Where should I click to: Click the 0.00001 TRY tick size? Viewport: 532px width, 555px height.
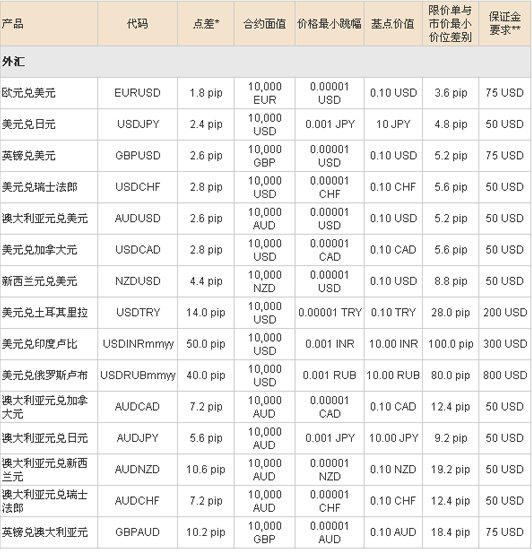point(330,313)
